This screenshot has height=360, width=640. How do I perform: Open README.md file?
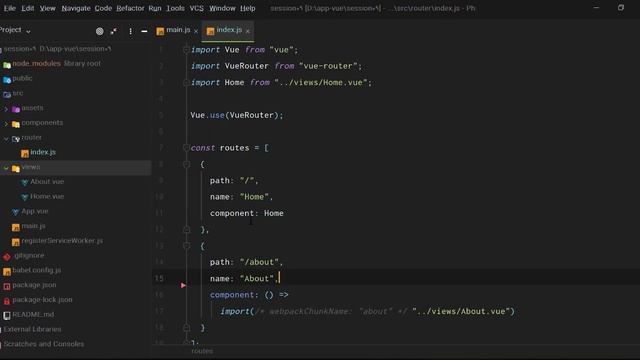tap(33, 314)
